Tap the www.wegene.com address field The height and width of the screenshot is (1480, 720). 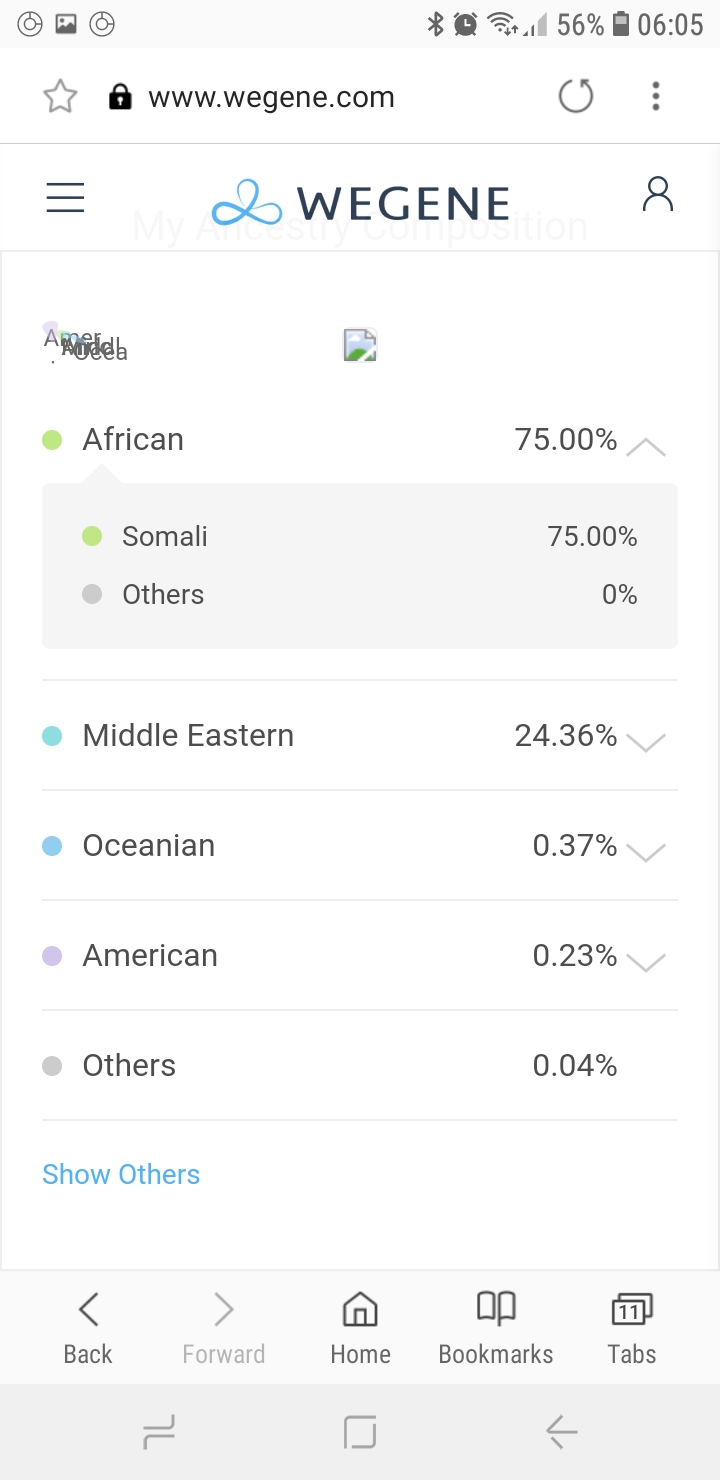tap(271, 97)
